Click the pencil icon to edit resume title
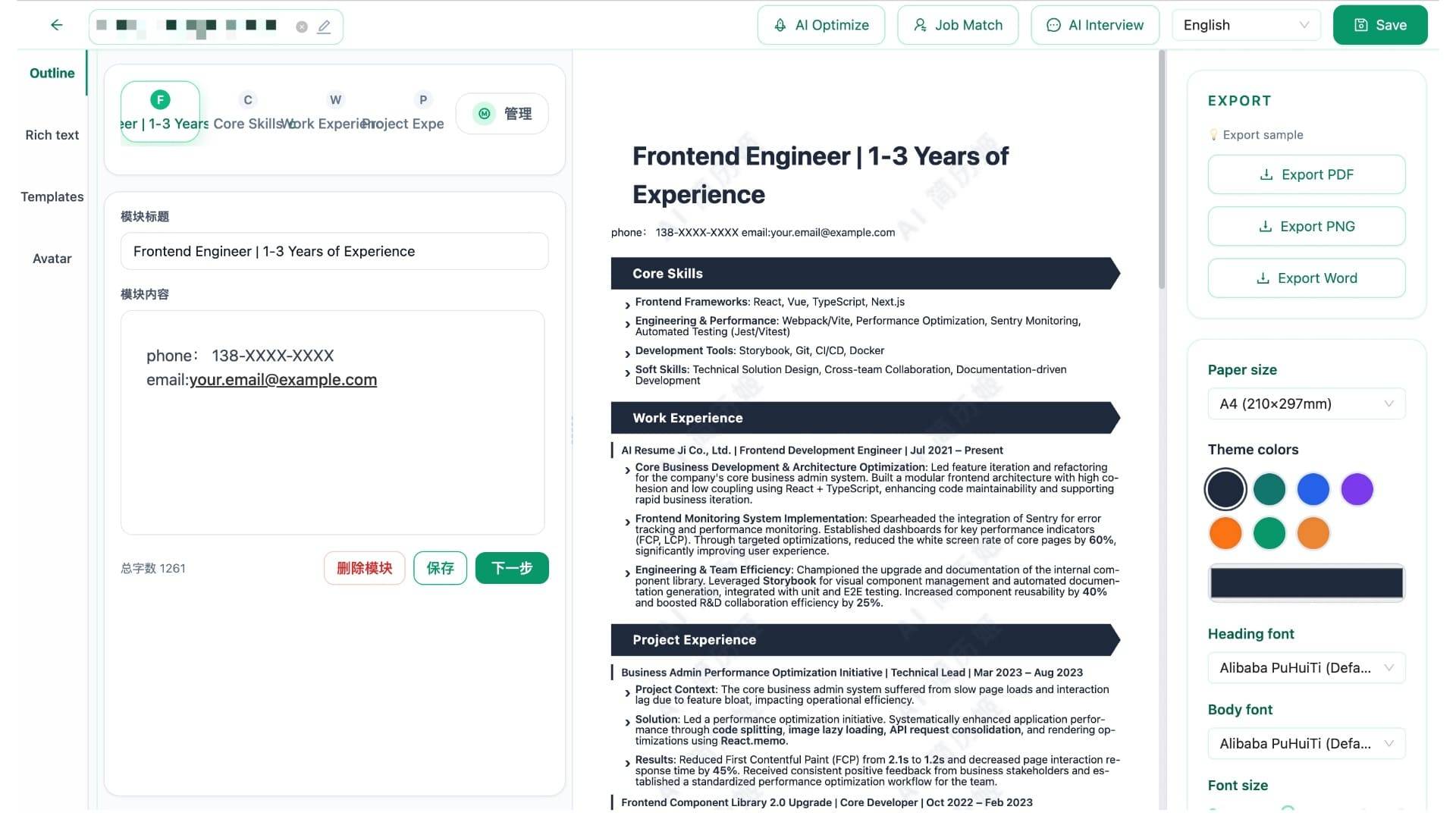 [324, 26]
